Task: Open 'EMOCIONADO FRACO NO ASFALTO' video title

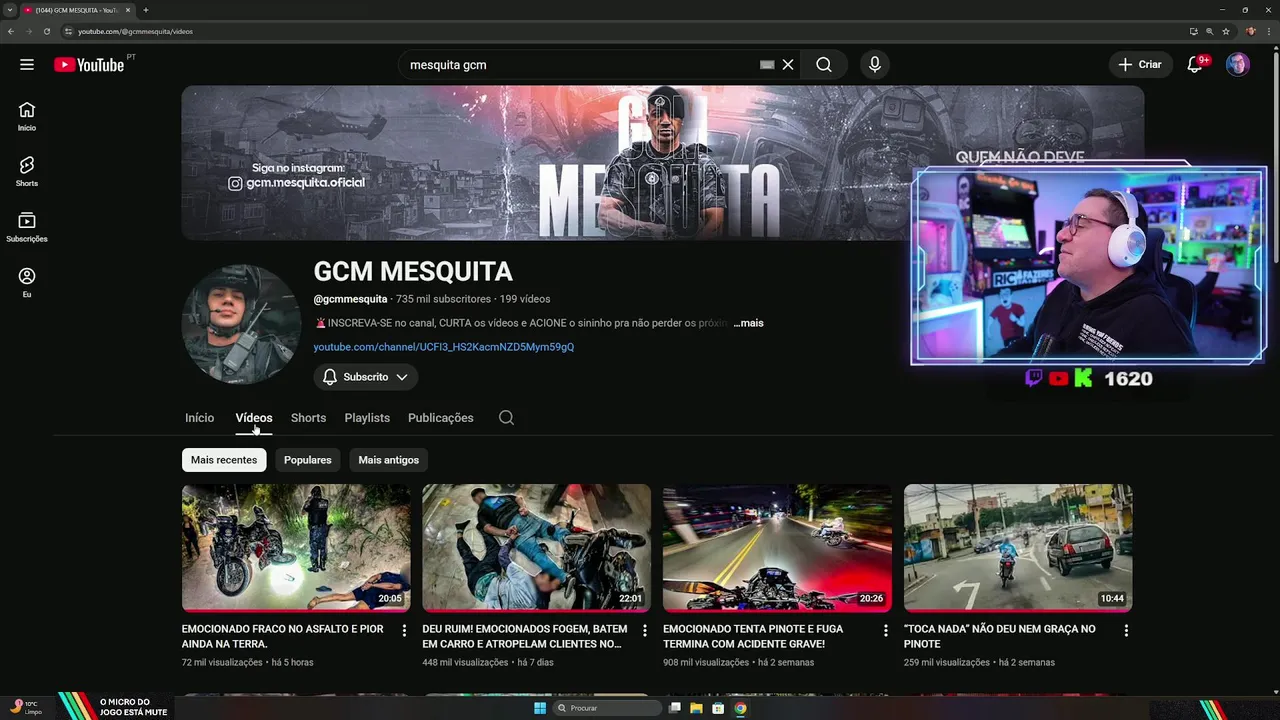Action: (x=283, y=637)
